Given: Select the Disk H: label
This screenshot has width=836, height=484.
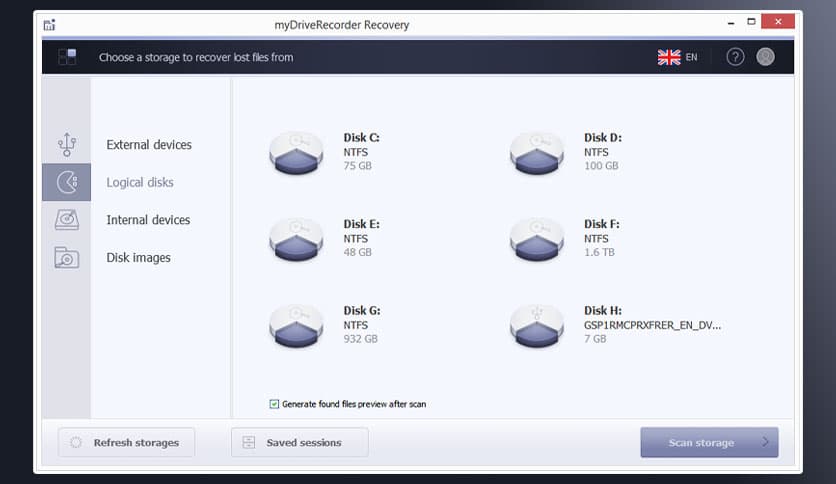Looking at the screenshot, I should coord(603,310).
